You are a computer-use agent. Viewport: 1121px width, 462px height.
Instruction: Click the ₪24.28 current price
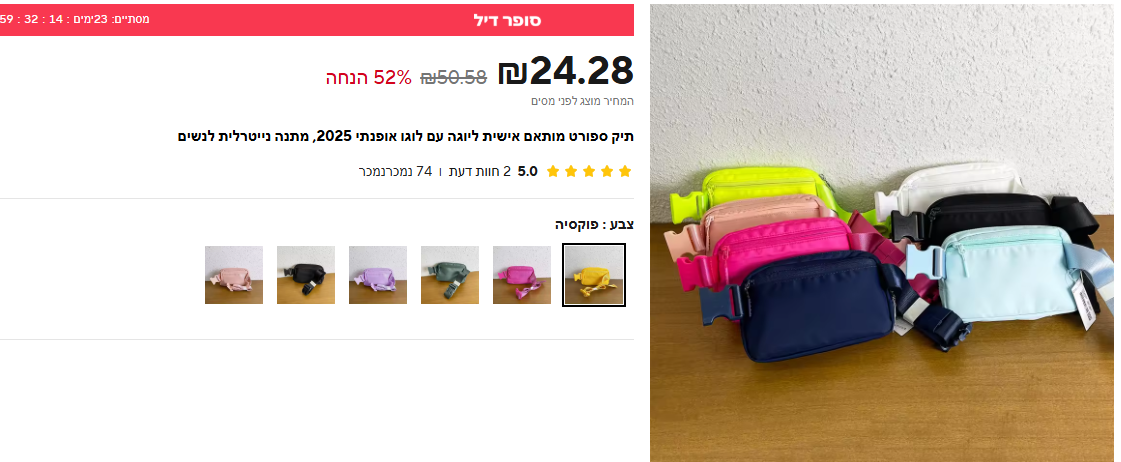click(566, 71)
